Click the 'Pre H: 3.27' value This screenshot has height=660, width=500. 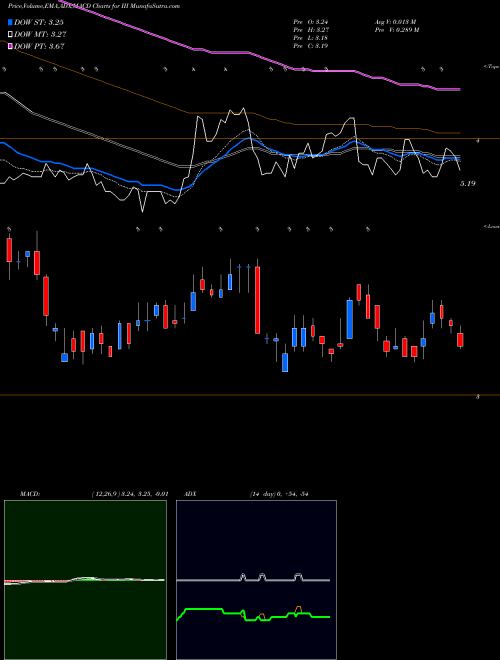311,30
